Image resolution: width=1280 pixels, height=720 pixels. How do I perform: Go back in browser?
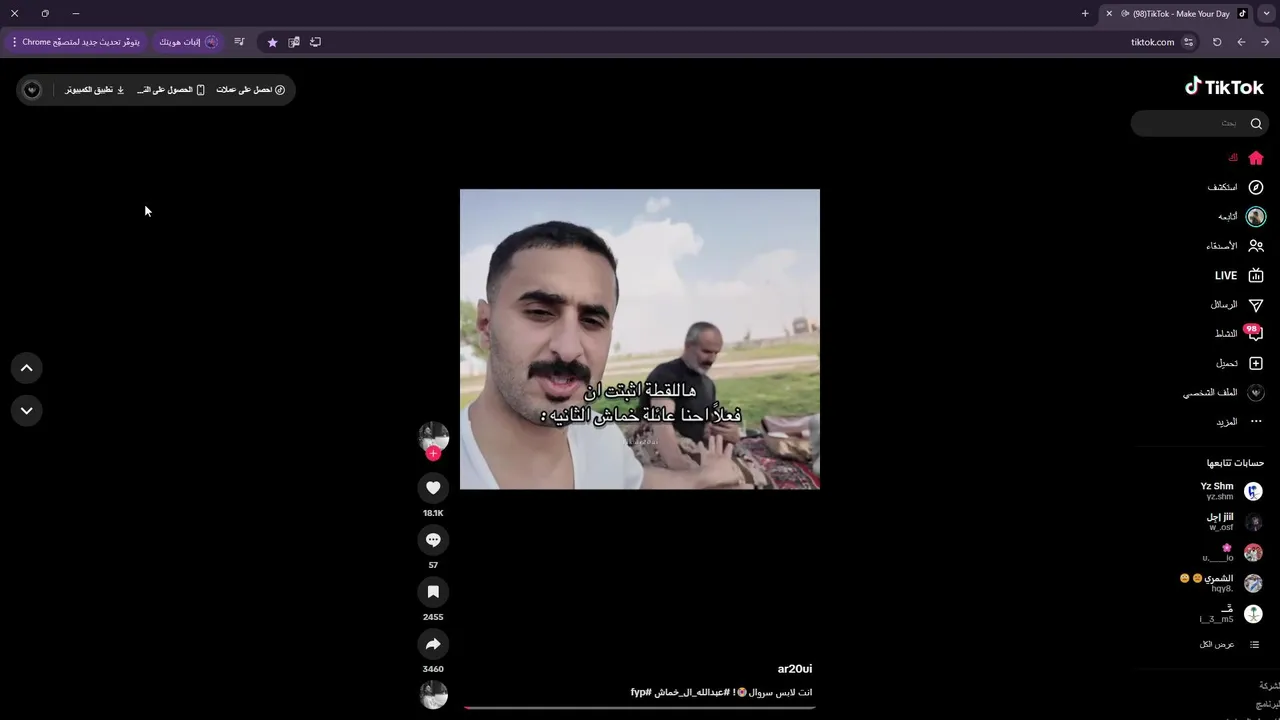point(1241,42)
